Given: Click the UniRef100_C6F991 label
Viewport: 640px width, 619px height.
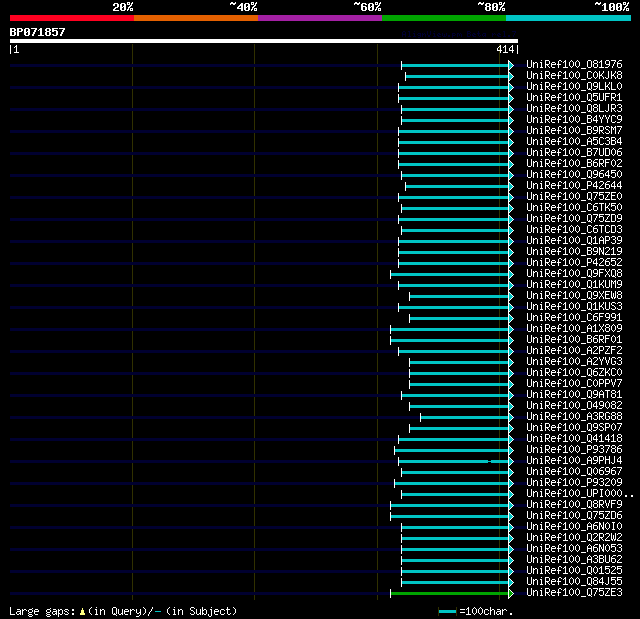Looking at the screenshot, I should point(574,317).
